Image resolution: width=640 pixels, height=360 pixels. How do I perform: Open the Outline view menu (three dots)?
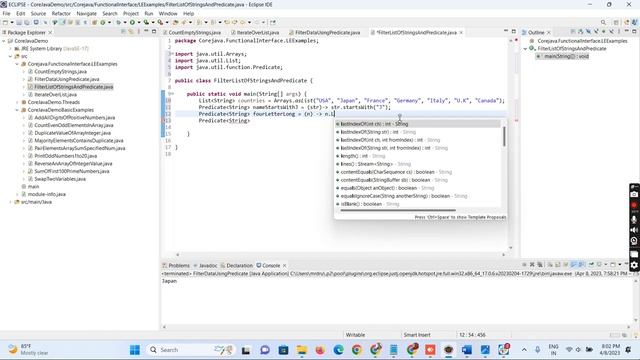[619, 32]
